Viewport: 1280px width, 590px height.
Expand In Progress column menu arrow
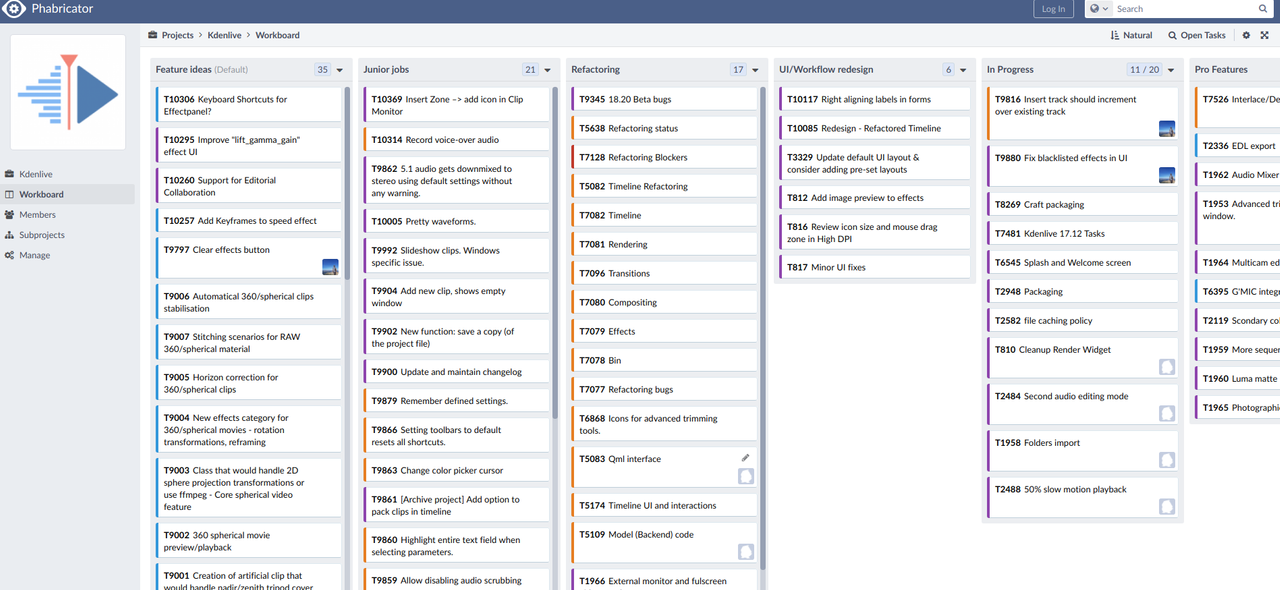[x=1171, y=70]
